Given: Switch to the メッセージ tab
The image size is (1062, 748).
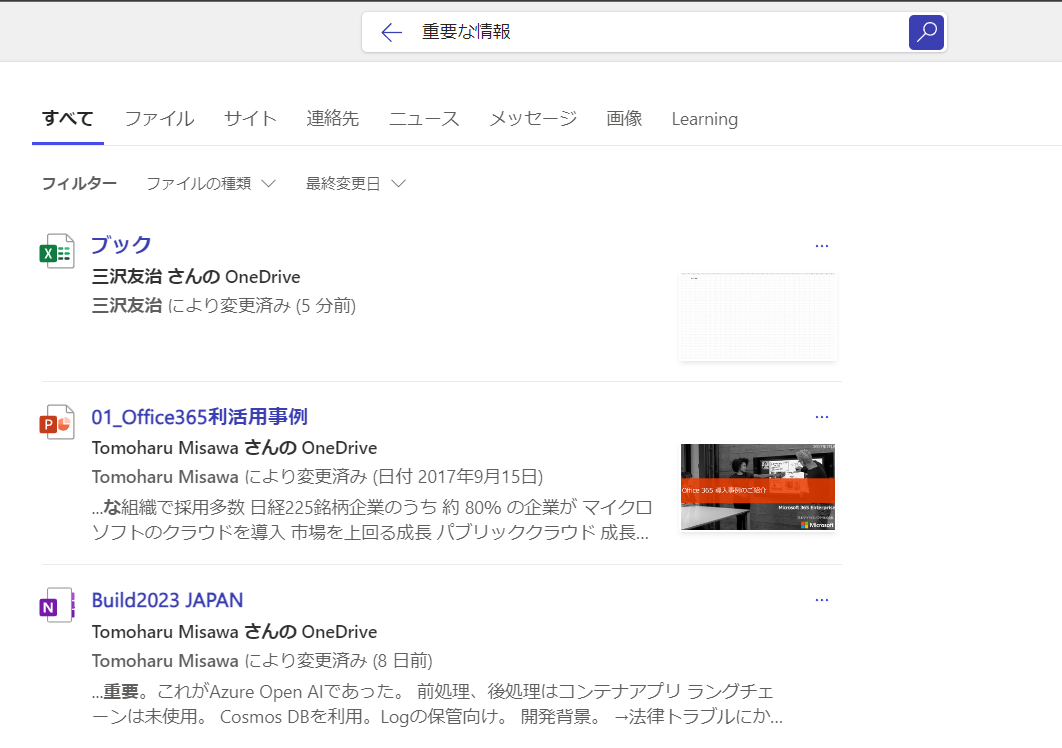Looking at the screenshot, I should tap(533, 119).
